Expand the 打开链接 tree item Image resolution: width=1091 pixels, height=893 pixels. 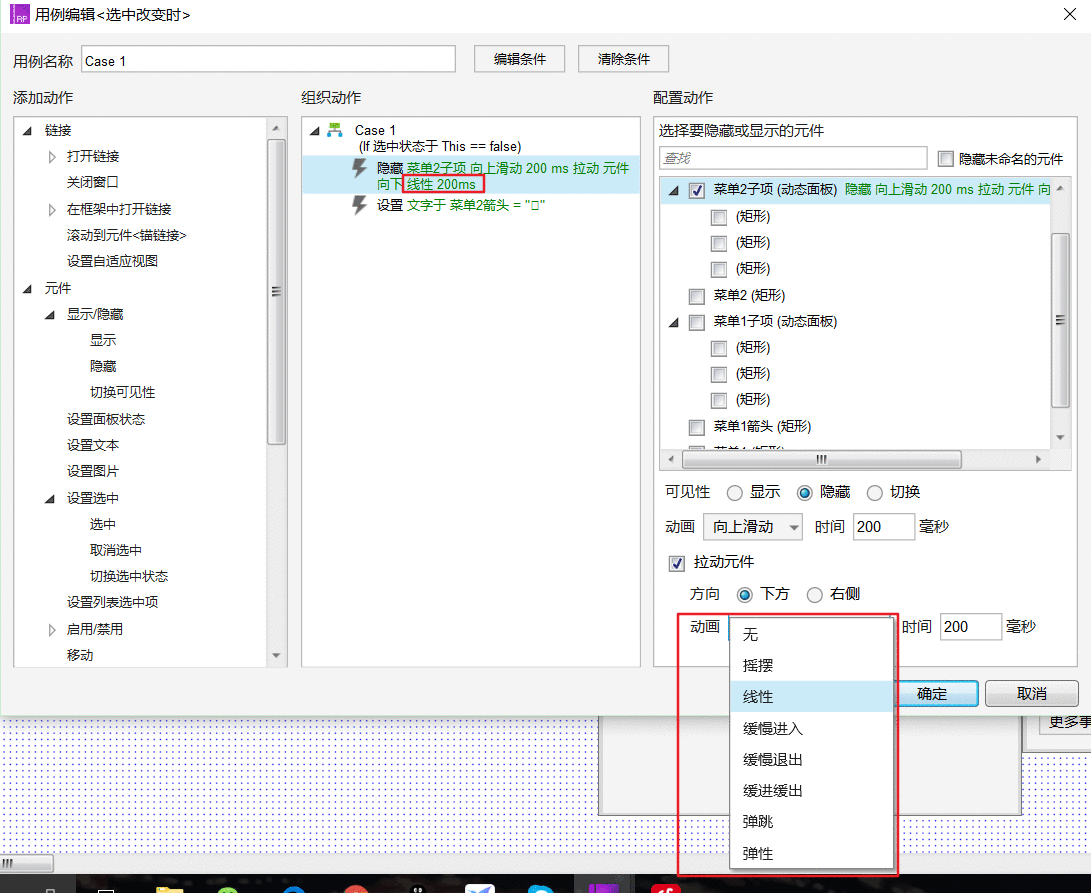point(51,157)
